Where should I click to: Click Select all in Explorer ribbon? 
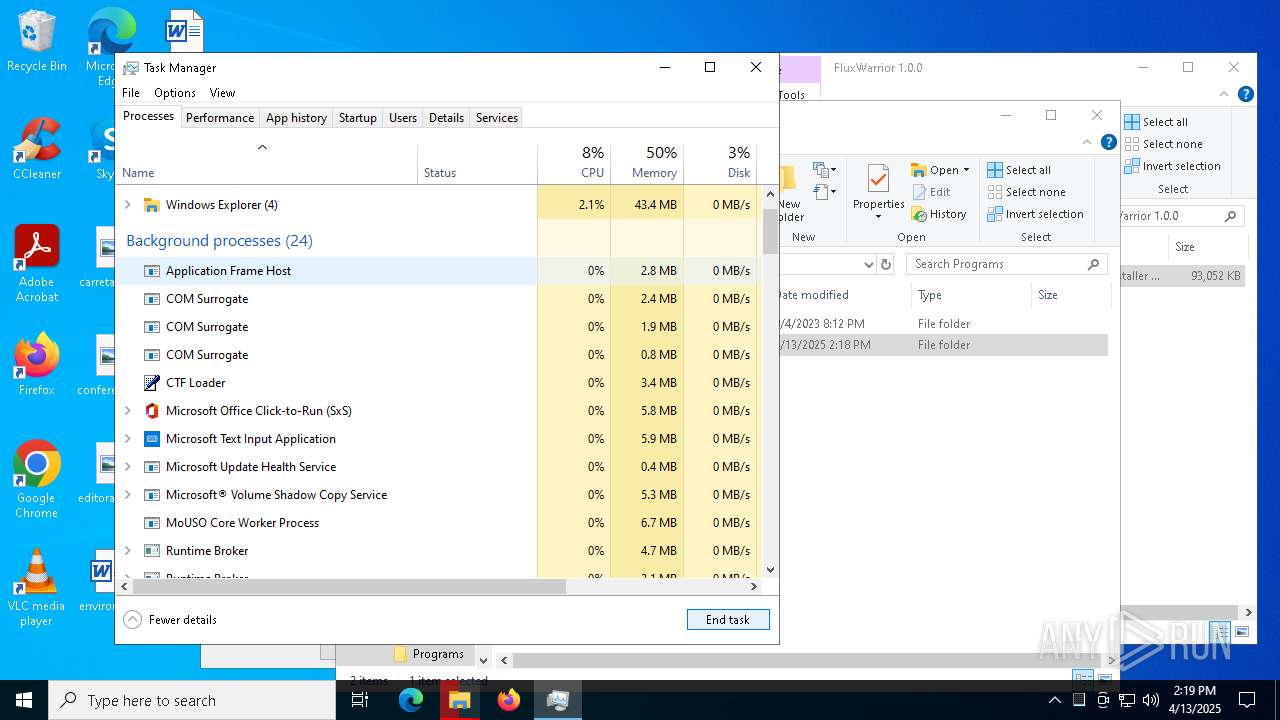click(1019, 170)
